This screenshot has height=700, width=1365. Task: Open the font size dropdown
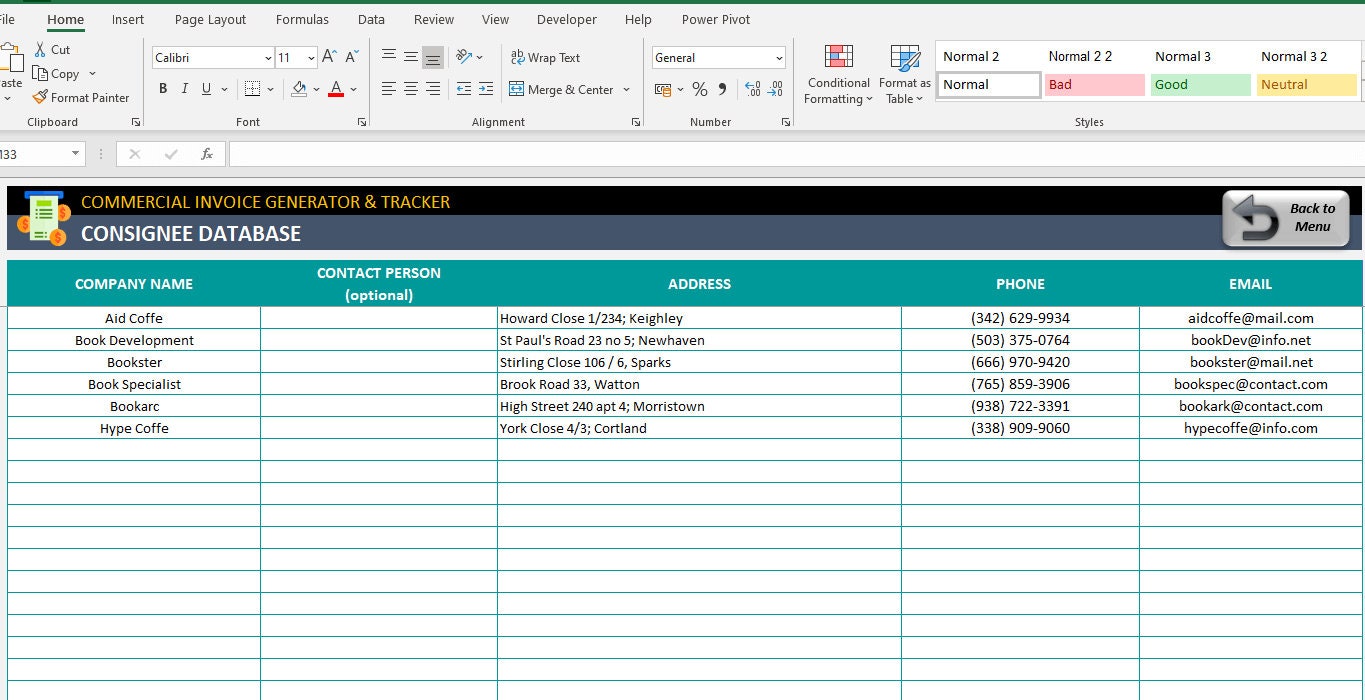click(309, 57)
